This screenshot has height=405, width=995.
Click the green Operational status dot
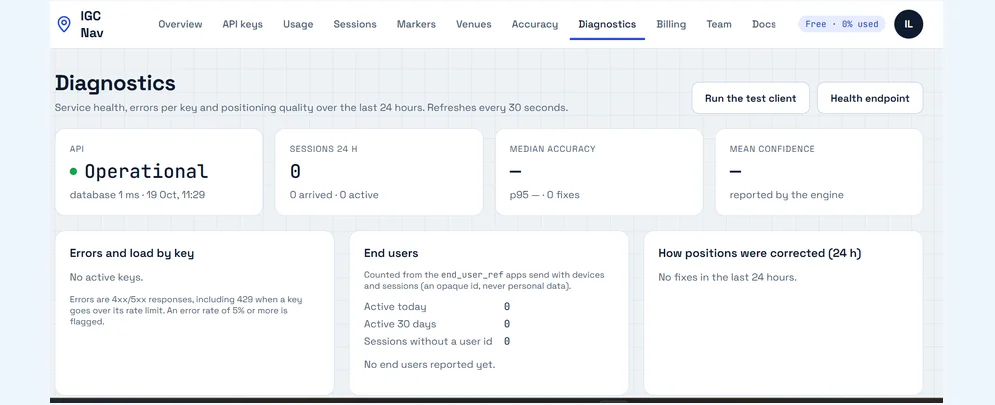tap(74, 171)
